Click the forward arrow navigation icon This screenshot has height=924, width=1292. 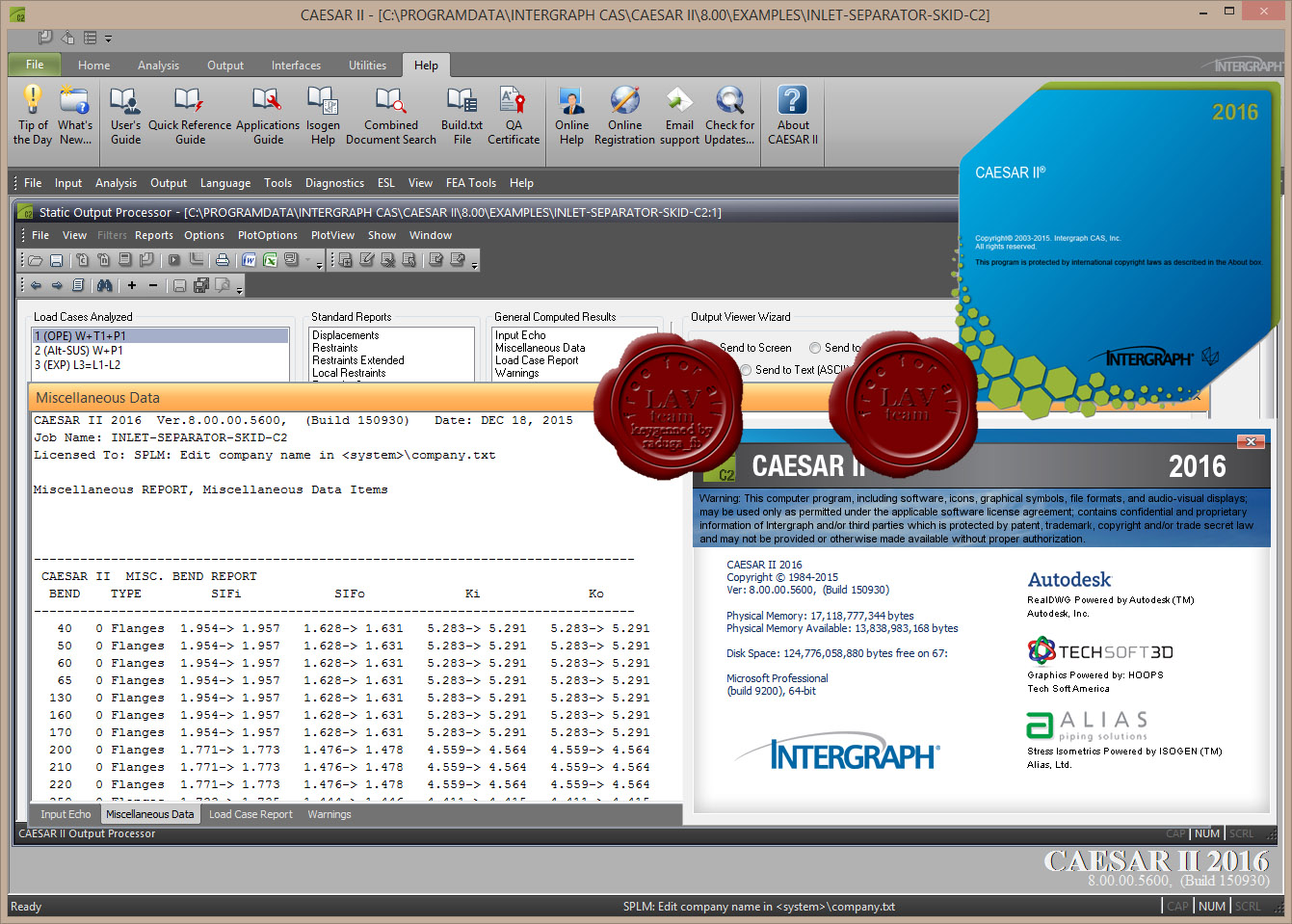point(57,285)
